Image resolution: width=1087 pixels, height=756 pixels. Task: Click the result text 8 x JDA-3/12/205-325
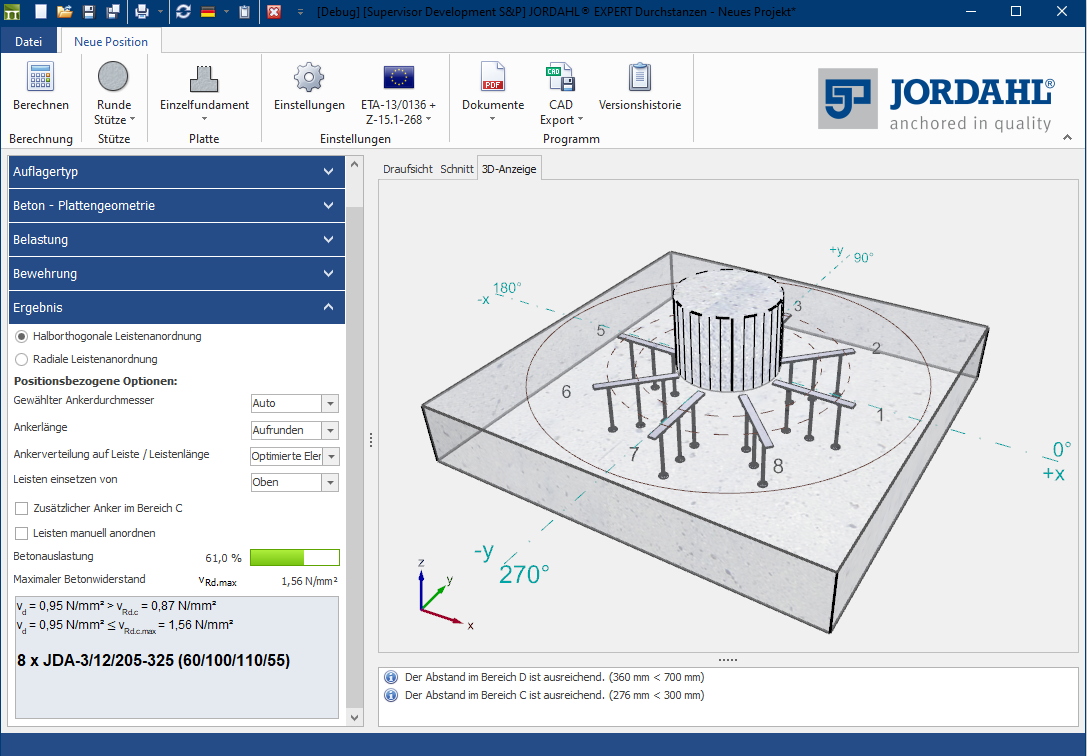[153, 660]
